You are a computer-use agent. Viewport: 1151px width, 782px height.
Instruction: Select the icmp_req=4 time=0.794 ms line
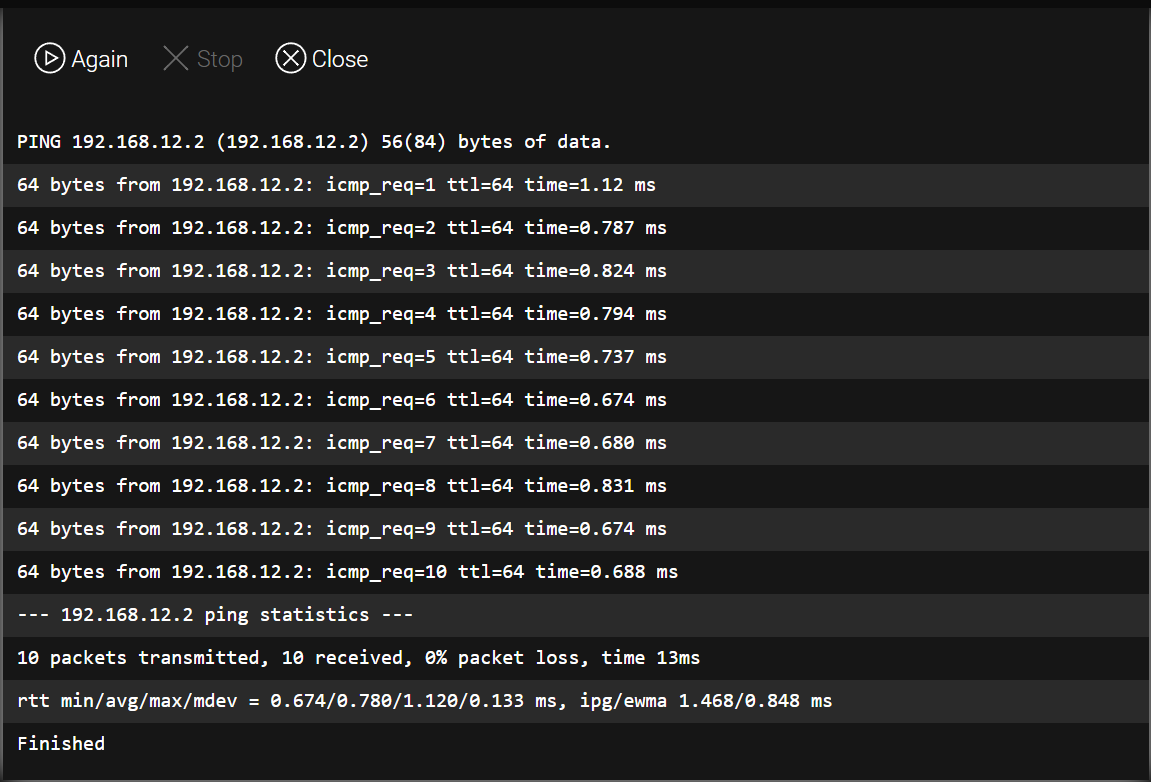click(577, 314)
